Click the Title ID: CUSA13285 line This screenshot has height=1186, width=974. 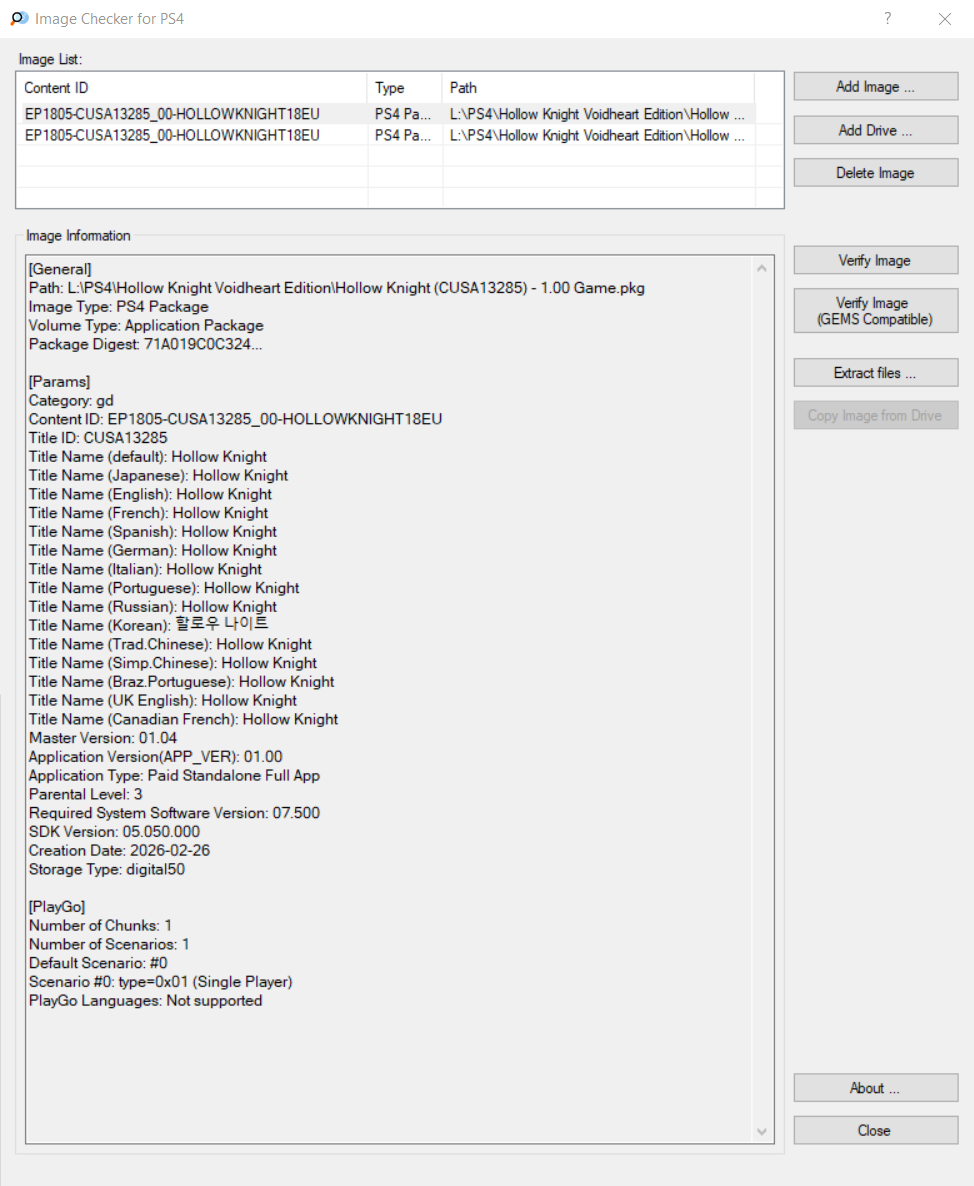coord(98,438)
